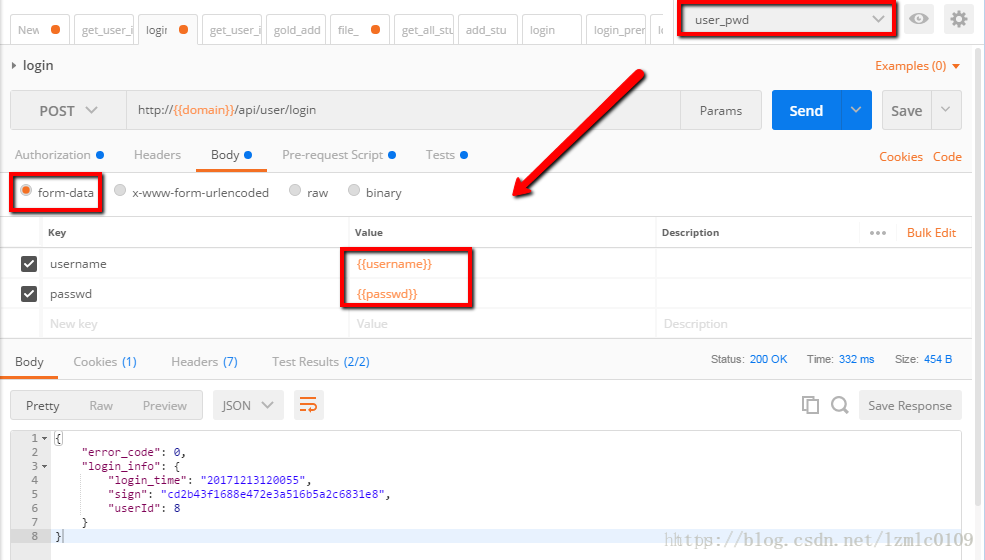This screenshot has width=985, height=560.
Task: Toggle word wrap in the response viewer
Action: coord(308,405)
